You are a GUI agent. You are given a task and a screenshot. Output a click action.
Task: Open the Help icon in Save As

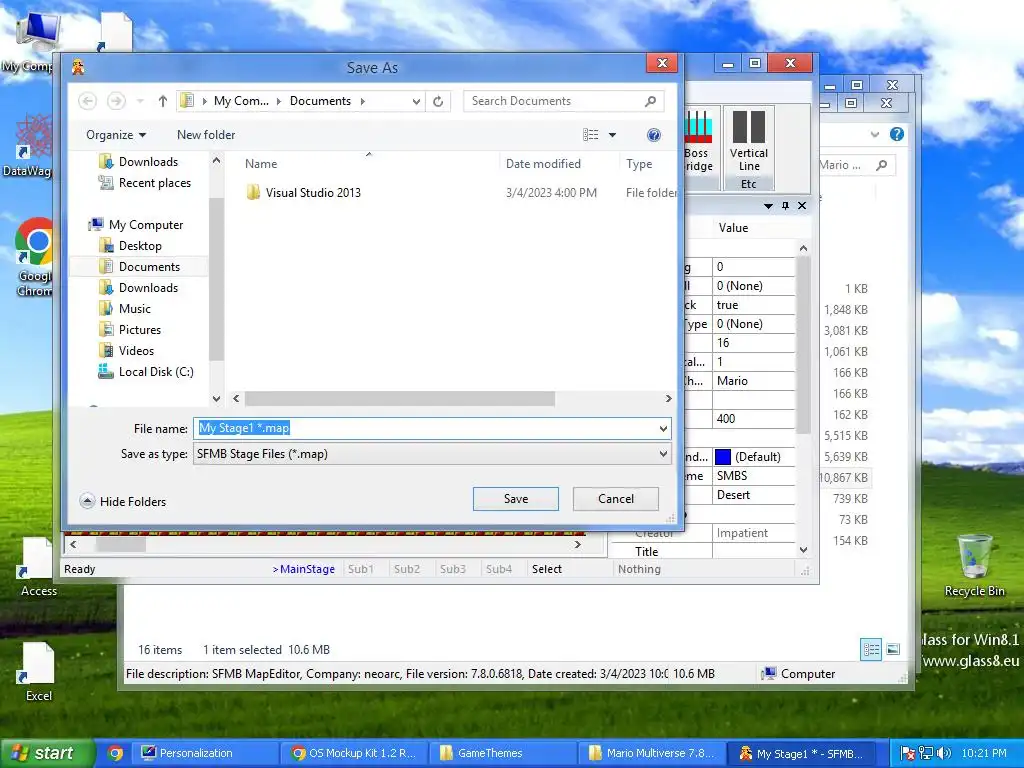(654, 135)
